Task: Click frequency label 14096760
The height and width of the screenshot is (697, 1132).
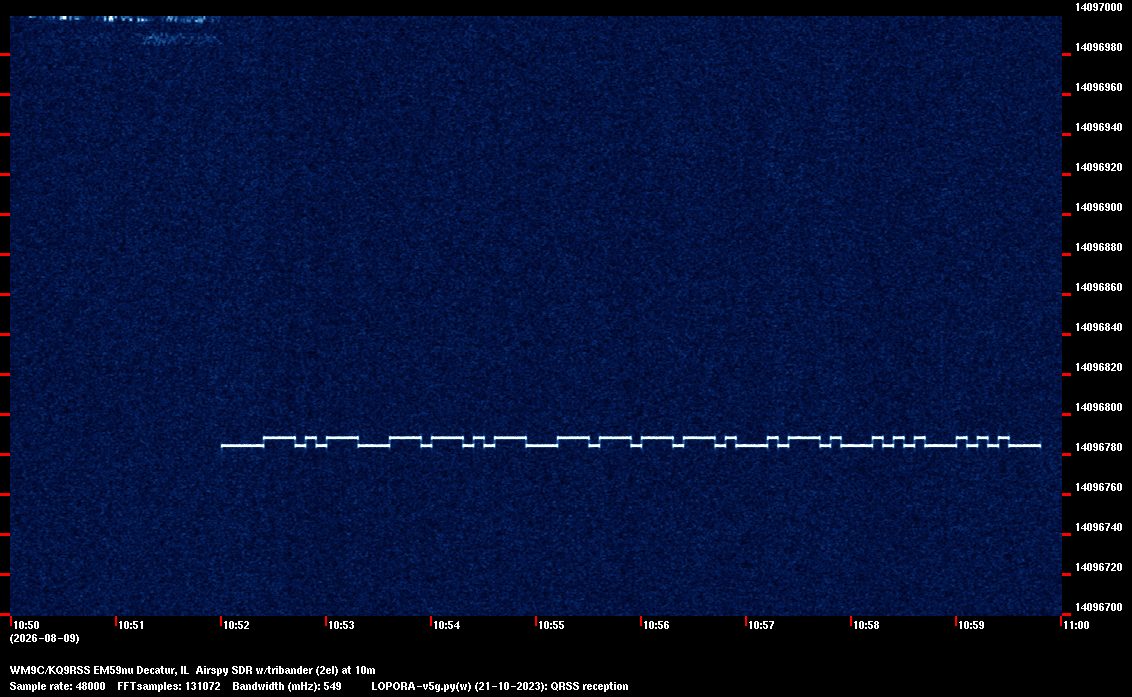Action: [1099, 487]
